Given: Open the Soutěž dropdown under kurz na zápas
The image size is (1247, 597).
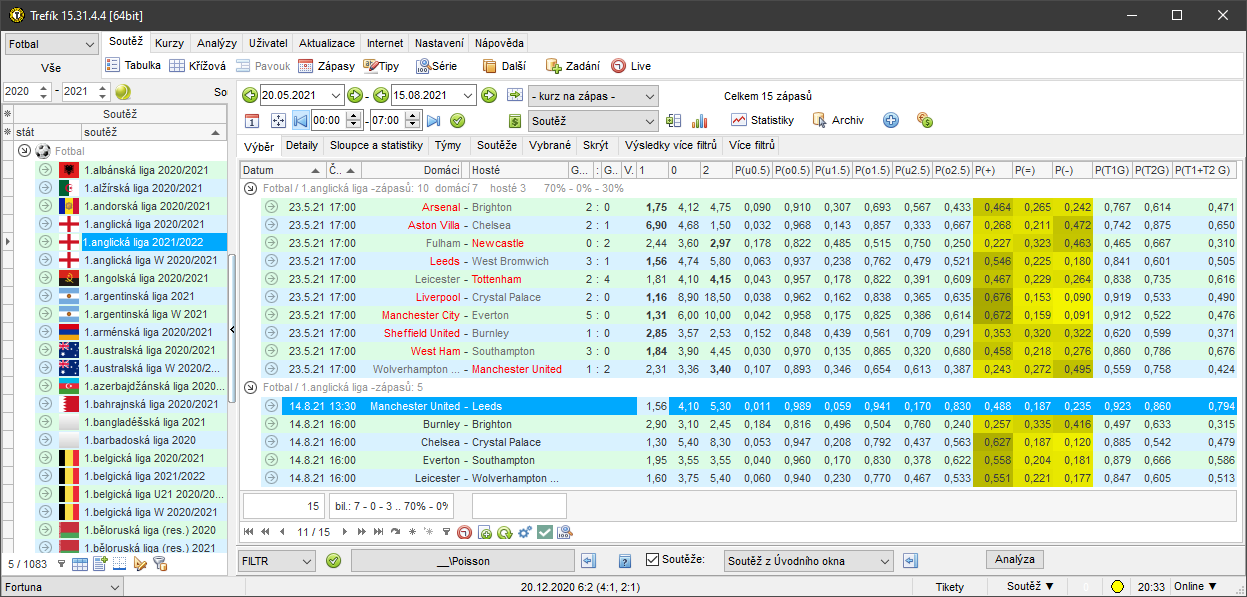Looking at the screenshot, I should pos(593,121).
